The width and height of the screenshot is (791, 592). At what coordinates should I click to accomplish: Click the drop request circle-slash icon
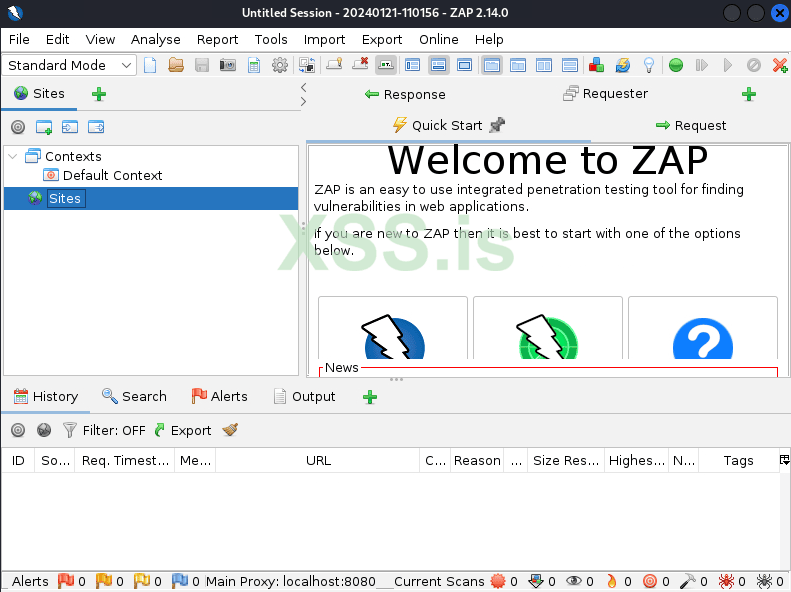(x=754, y=65)
